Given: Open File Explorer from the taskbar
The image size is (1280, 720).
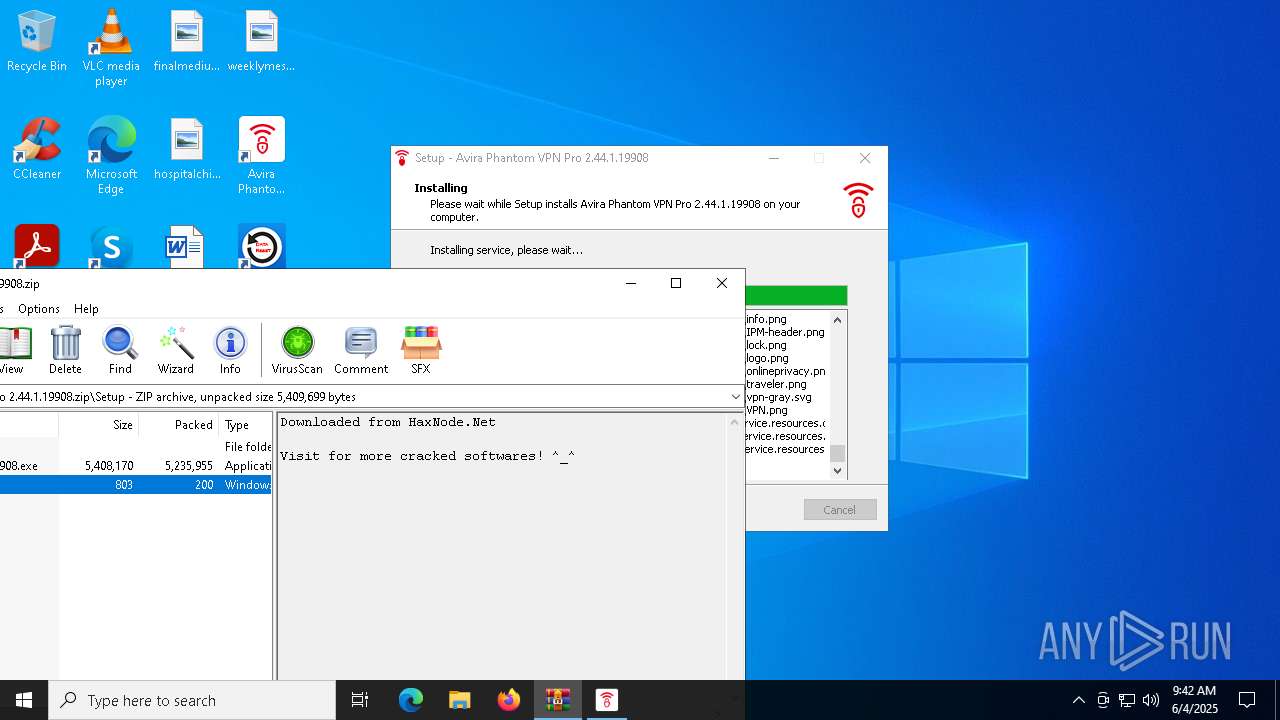Looking at the screenshot, I should (460, 700).
